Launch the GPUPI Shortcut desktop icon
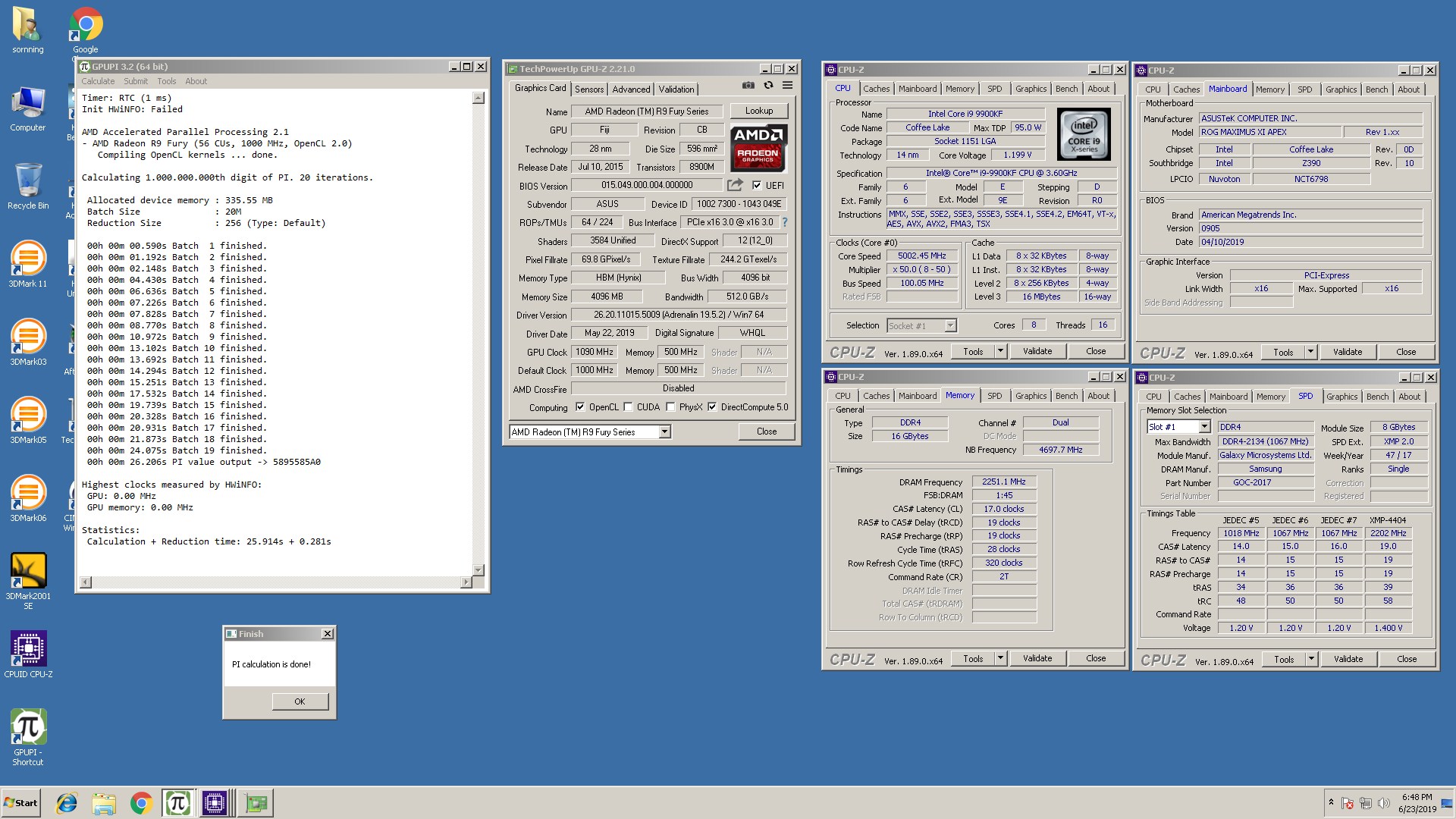Image resolution: width=1456 pixels, height=819 pixels. [27, 738]
